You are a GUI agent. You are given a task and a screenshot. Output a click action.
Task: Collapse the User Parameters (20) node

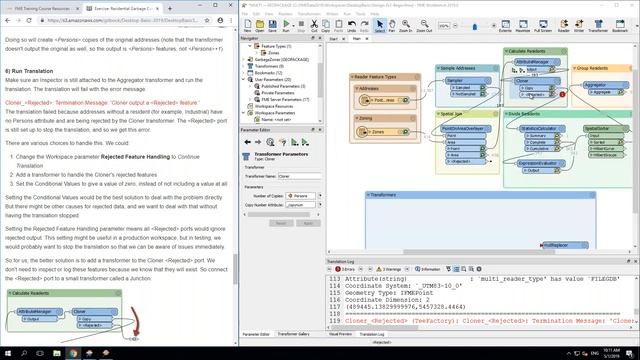tap(244, 80)
